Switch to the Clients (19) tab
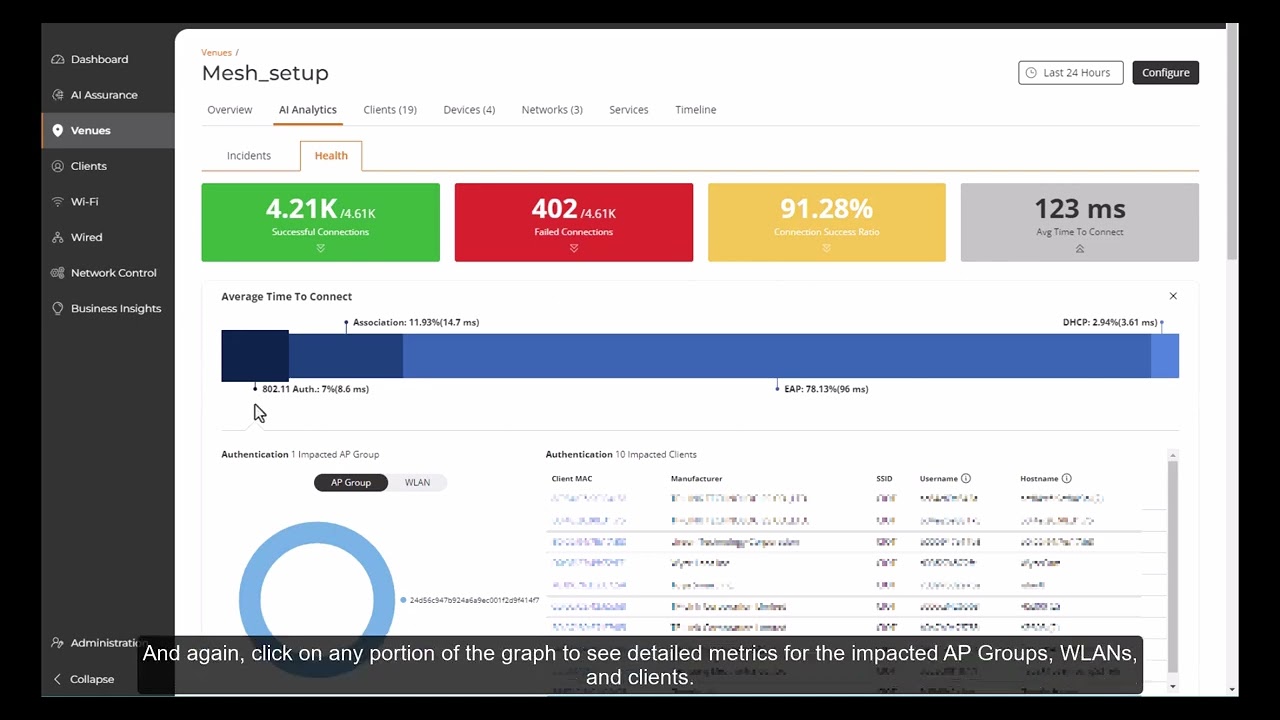The width and height of the screenshot is (1280, 720). pyautogui.click(x=390, y=110)
